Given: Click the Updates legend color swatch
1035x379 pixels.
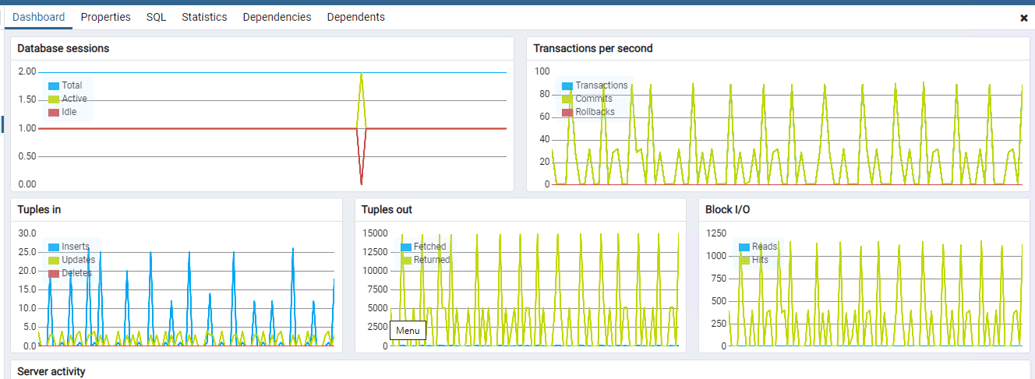Looking at the screenshot, I should (x=54, y=260).
